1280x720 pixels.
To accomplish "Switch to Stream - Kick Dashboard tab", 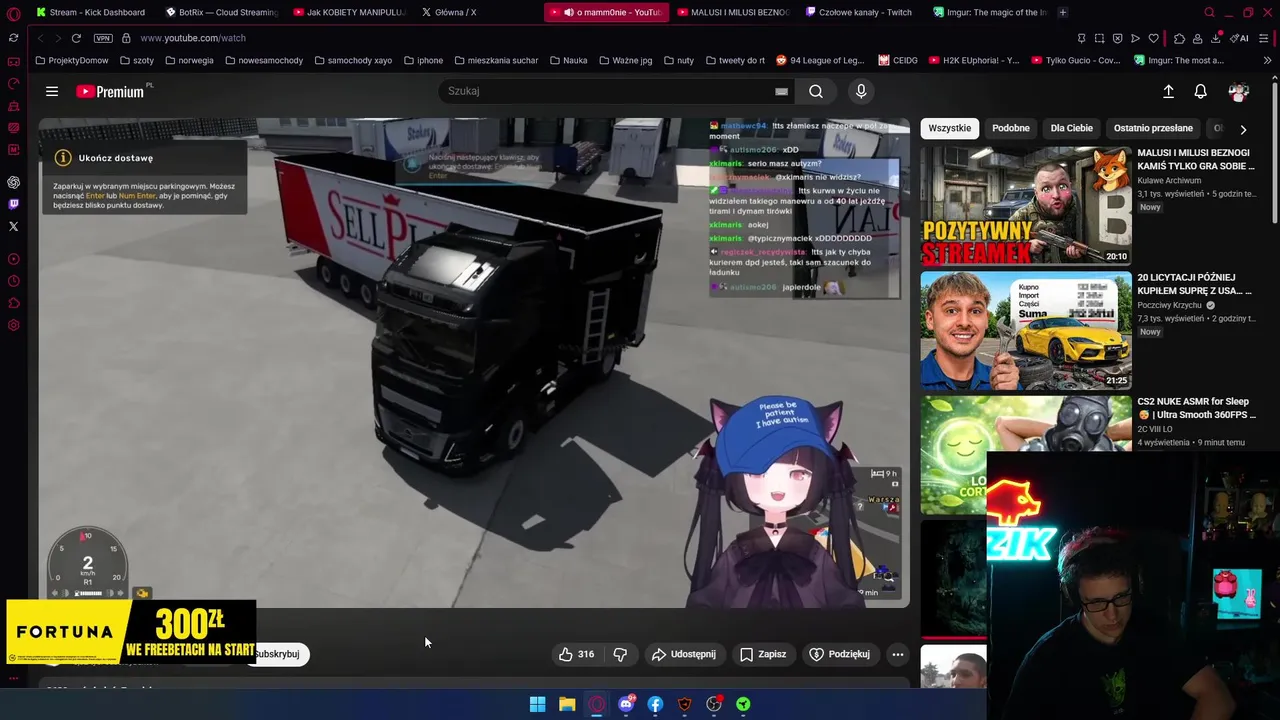I will (x=92, y=12).
